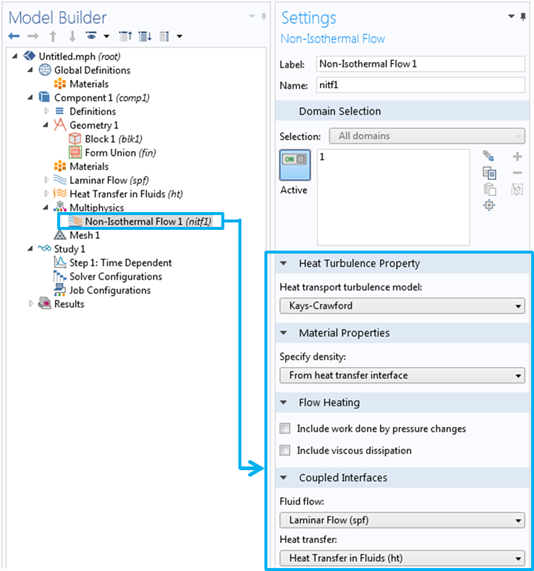
Task: Open Model Builder window options arrow
Action: click(252, 16)
